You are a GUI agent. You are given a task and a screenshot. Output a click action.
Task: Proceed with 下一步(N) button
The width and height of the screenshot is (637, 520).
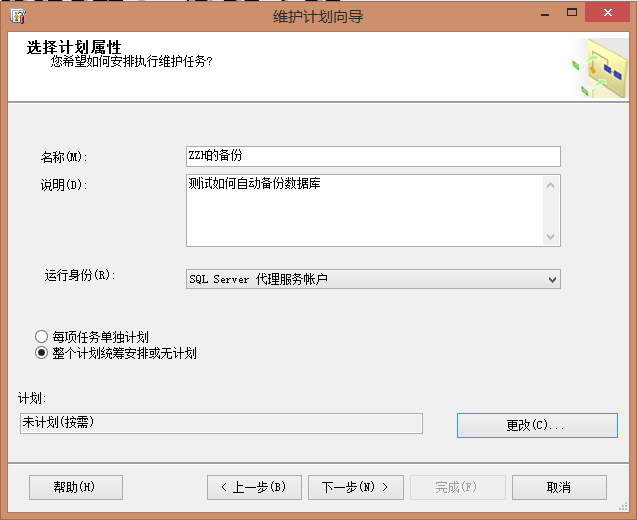(x=355, y=487)
